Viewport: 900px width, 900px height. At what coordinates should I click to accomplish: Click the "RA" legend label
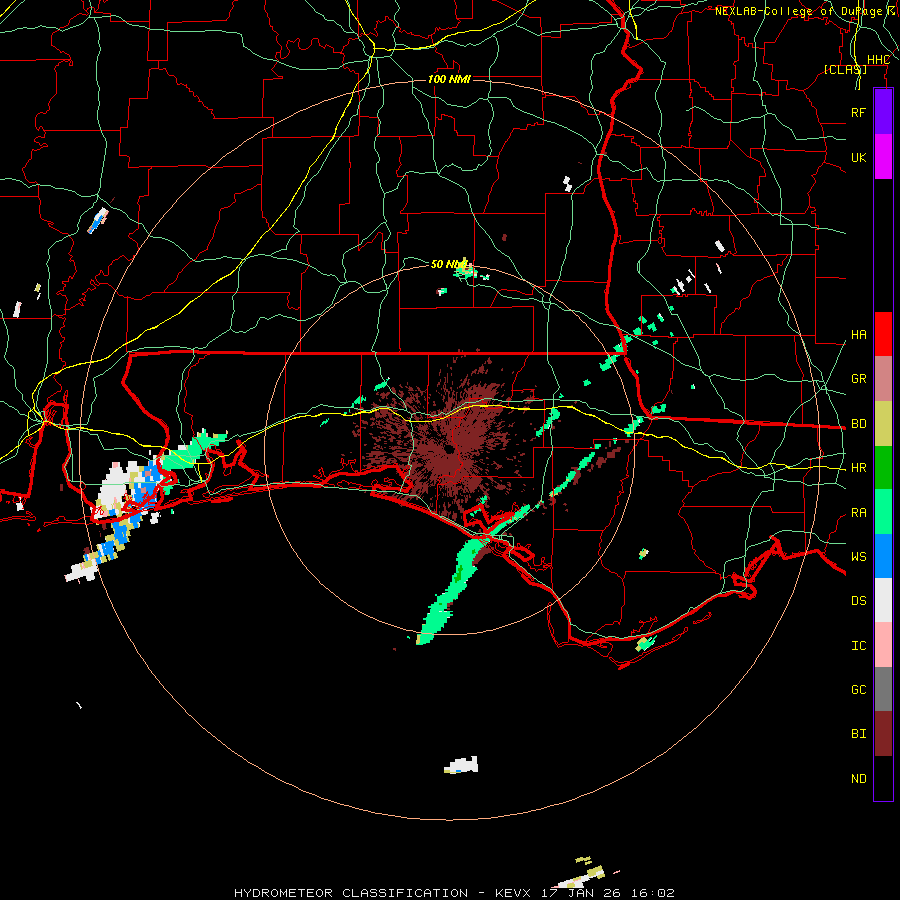coord(858,513)
